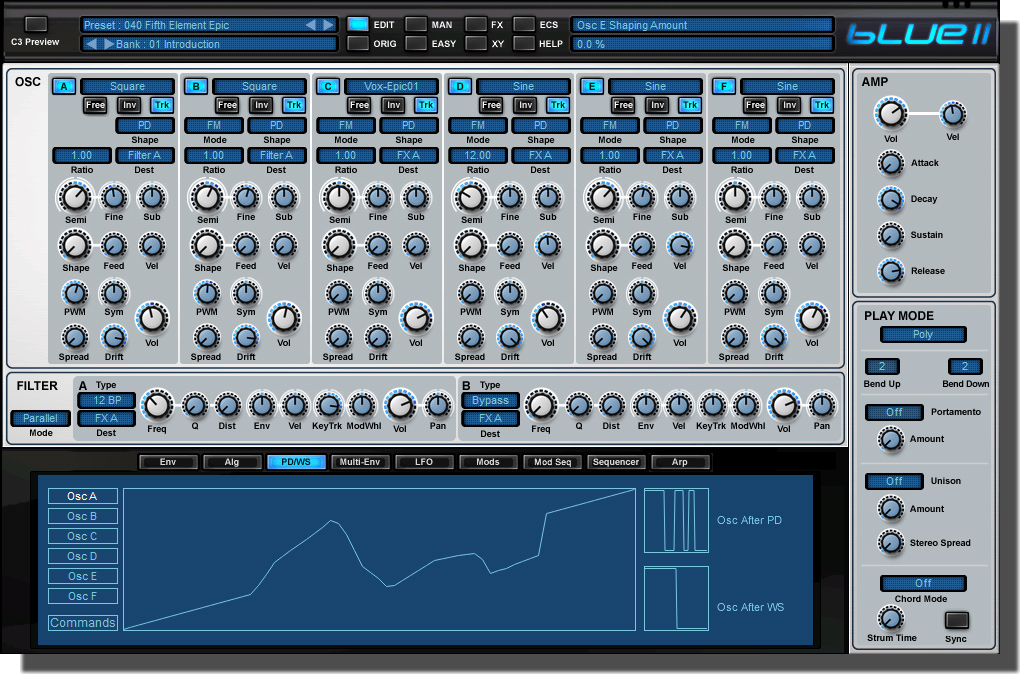This screenshot has height=674, width=1020.
Task: Open oscillator A Square waveform dropdown
Action: coord(128,86)
